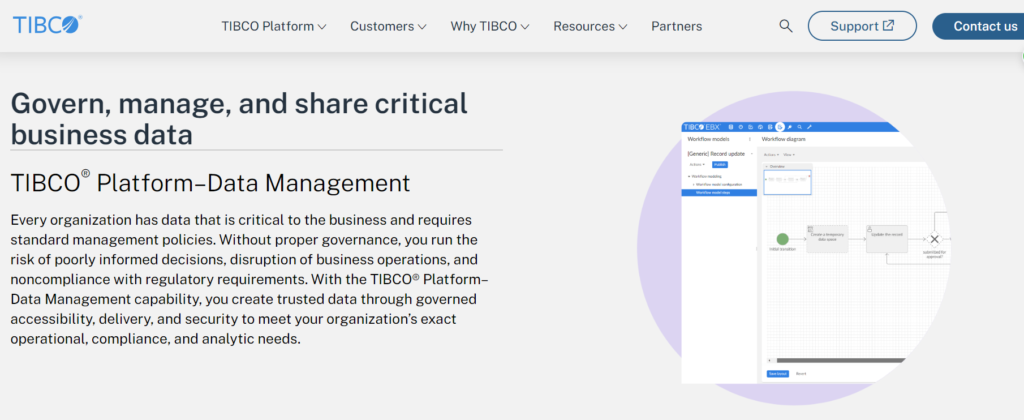Click the database icon in the EBX toolbar
1024x420 pixels.
click(731, 127)
